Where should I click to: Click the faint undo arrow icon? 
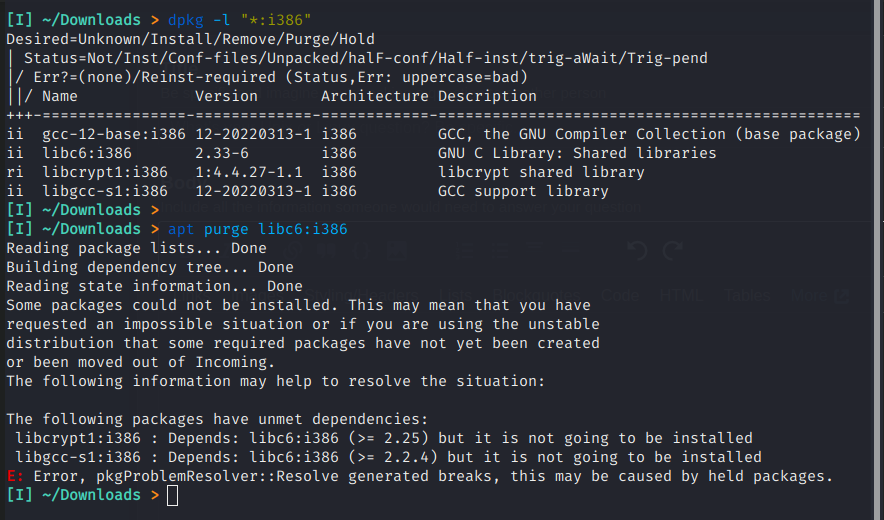click(x=637, y=250)
